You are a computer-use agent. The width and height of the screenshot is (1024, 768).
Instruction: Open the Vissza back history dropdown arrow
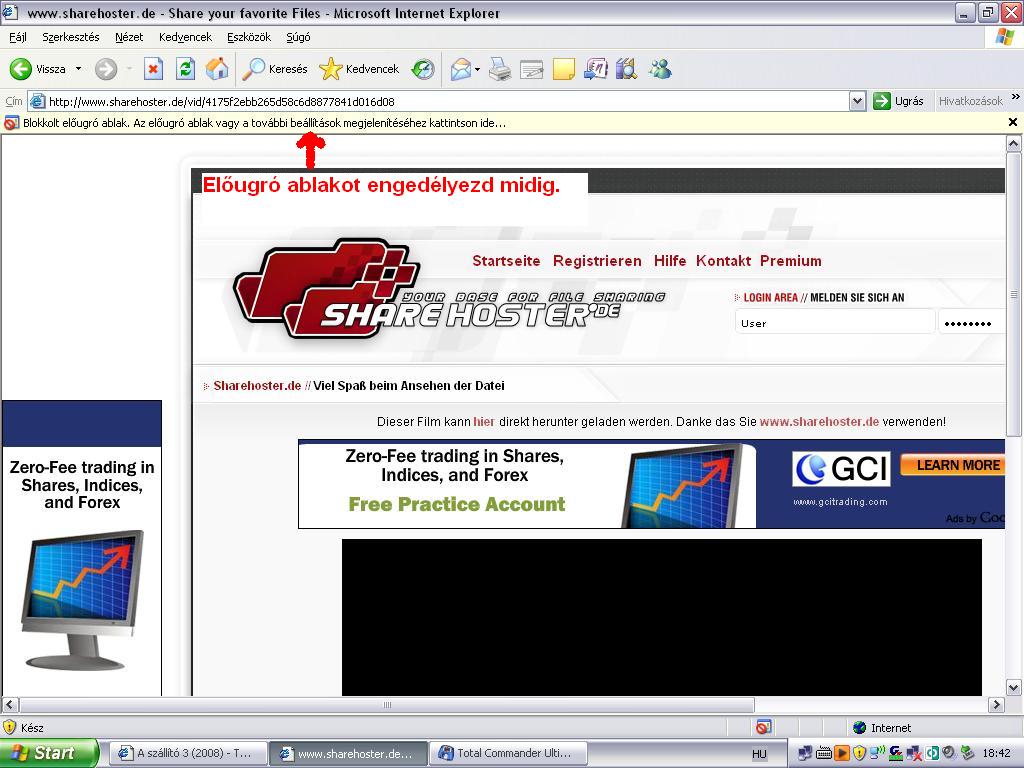[78, 69]
